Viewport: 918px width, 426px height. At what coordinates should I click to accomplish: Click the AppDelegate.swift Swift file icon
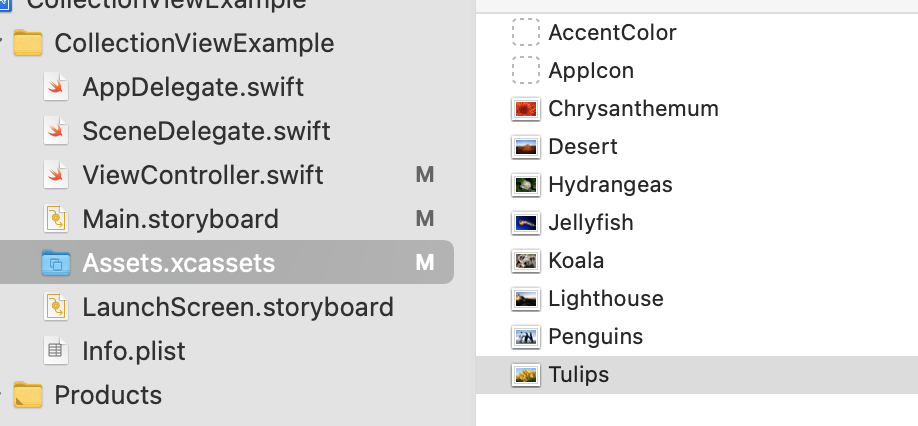56,87
